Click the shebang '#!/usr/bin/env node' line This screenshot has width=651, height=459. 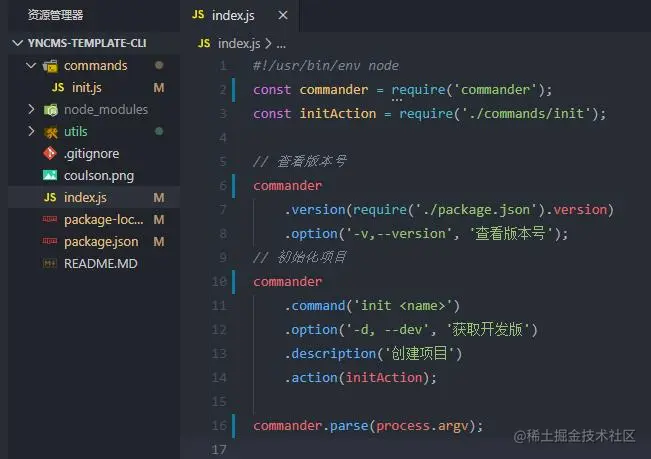coord(326,66)
